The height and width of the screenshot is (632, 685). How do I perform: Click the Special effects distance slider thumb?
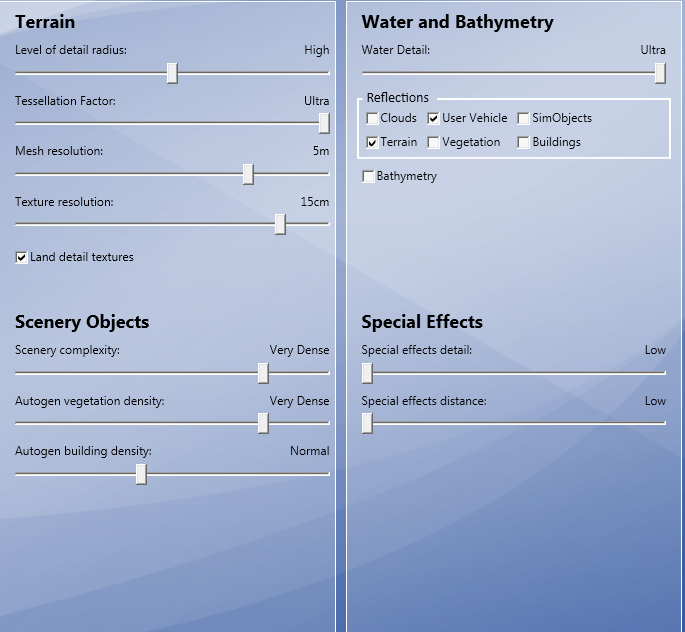coord(367,424)
